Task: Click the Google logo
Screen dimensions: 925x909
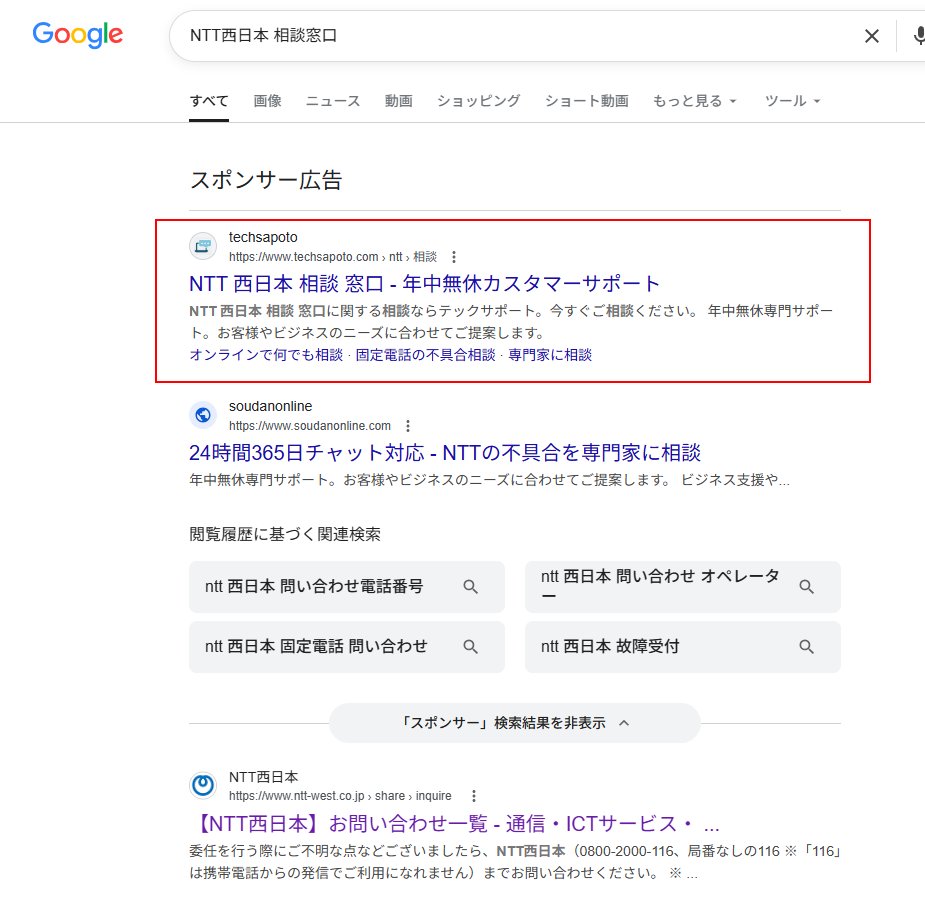Action: coord(78,35)
